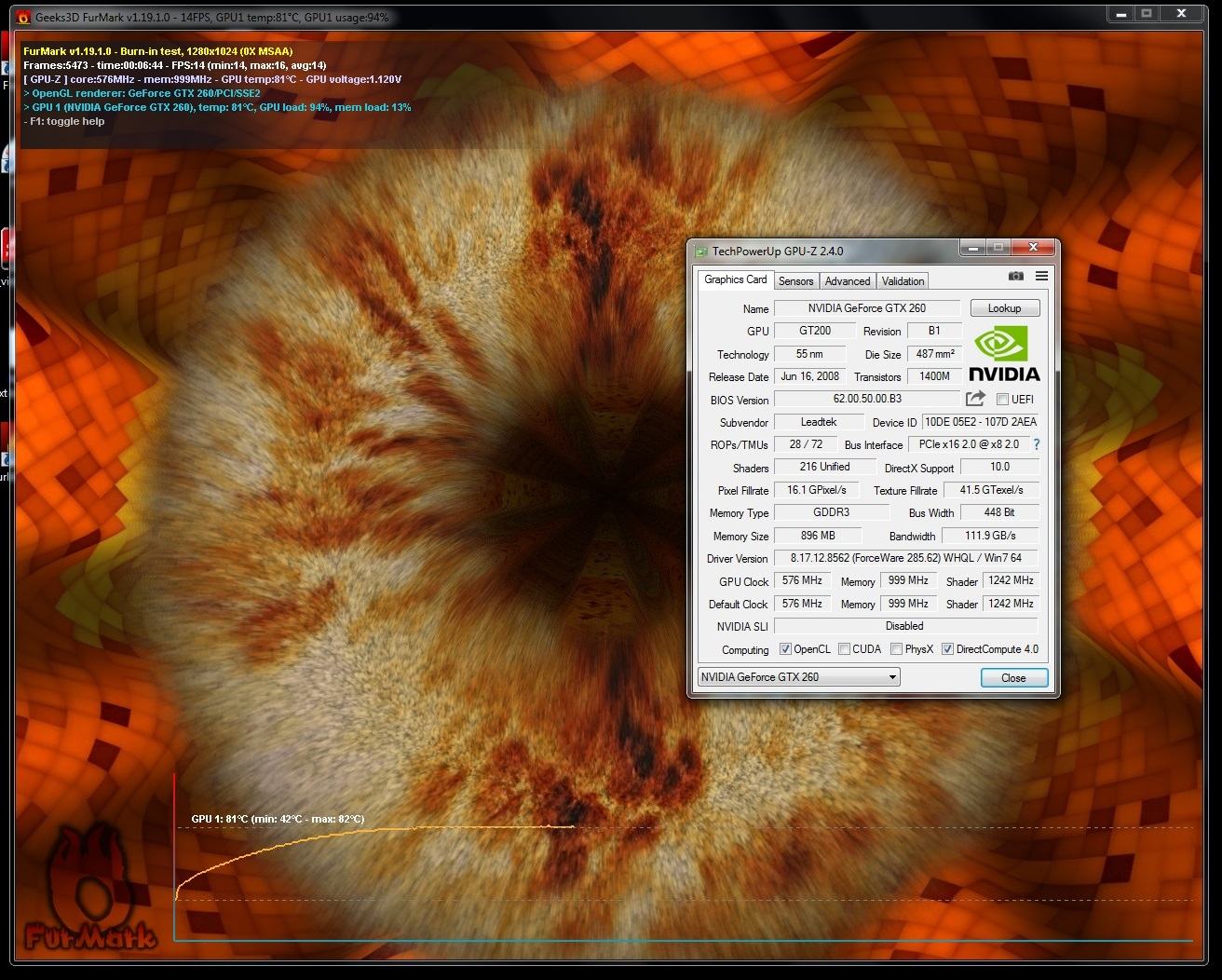Click the NVIDIA SLI value Disabled
This screenshot has width=1222, height=980.
tap(904, 626)
